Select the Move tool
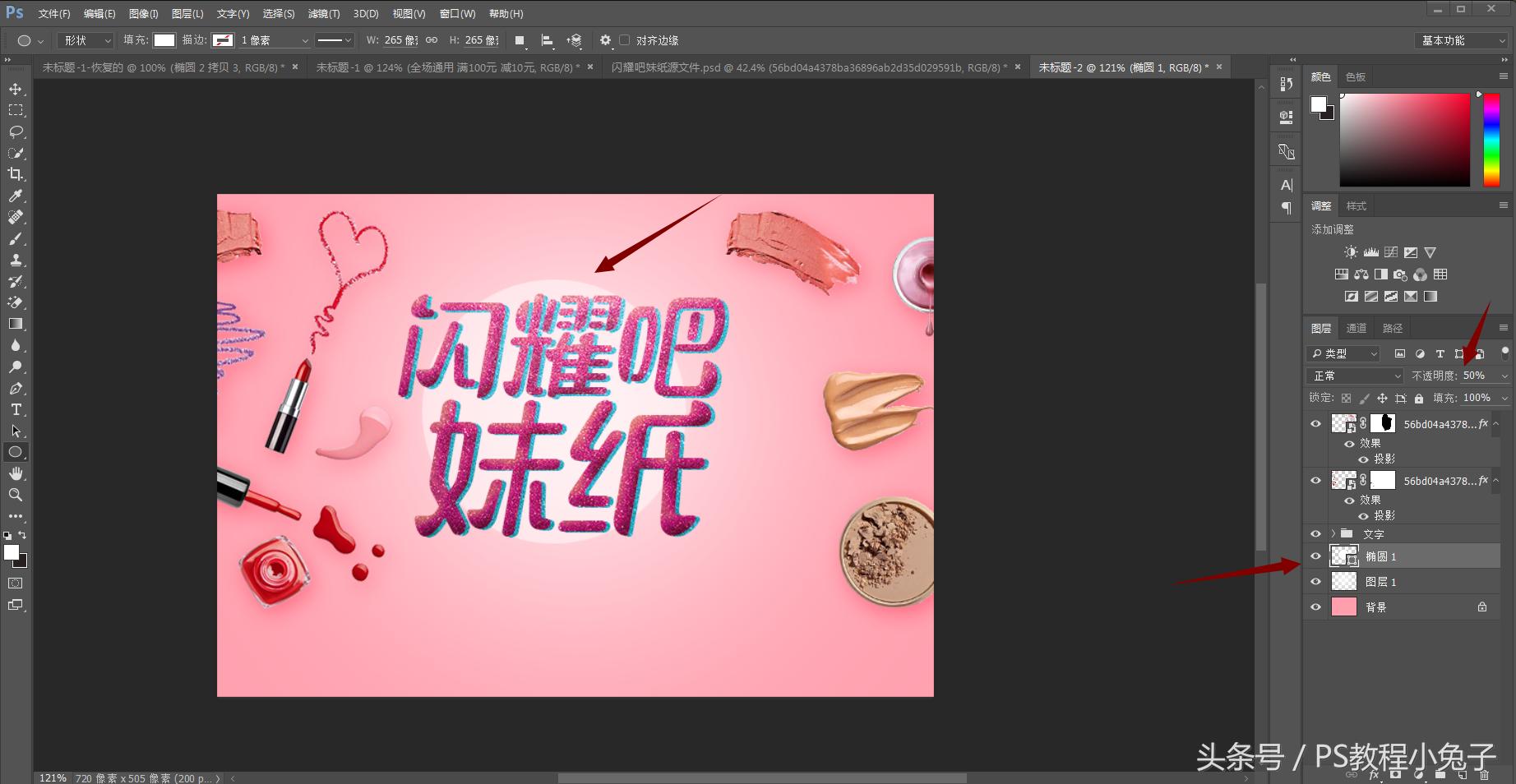 [16, 88]
